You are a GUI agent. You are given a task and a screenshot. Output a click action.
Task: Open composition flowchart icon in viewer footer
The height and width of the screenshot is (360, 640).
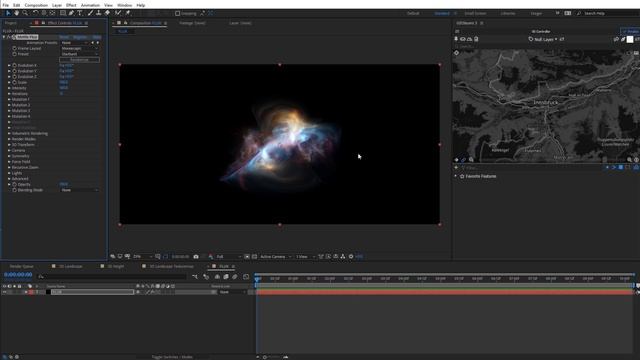point(343,256)
